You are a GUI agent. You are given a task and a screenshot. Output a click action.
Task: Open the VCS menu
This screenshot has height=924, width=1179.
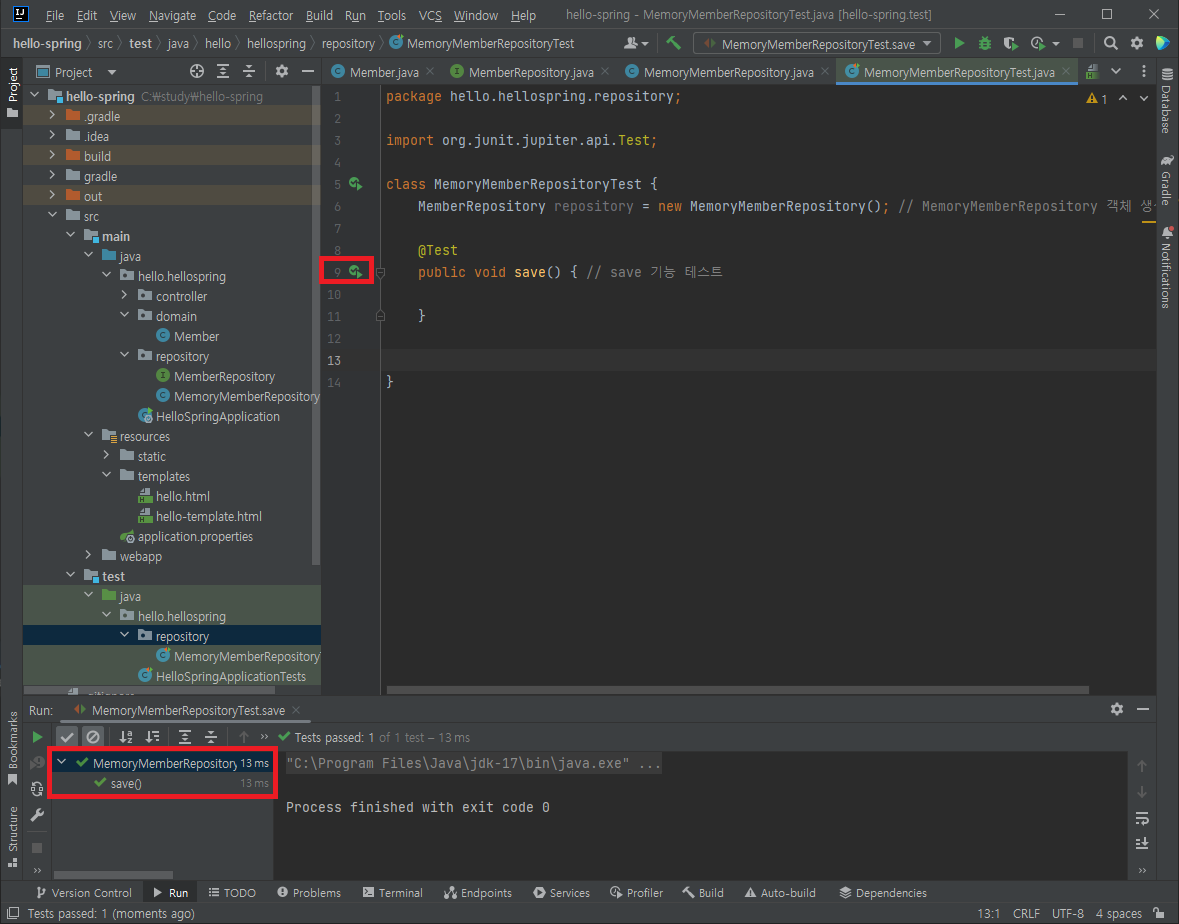(x=430, y=15)
